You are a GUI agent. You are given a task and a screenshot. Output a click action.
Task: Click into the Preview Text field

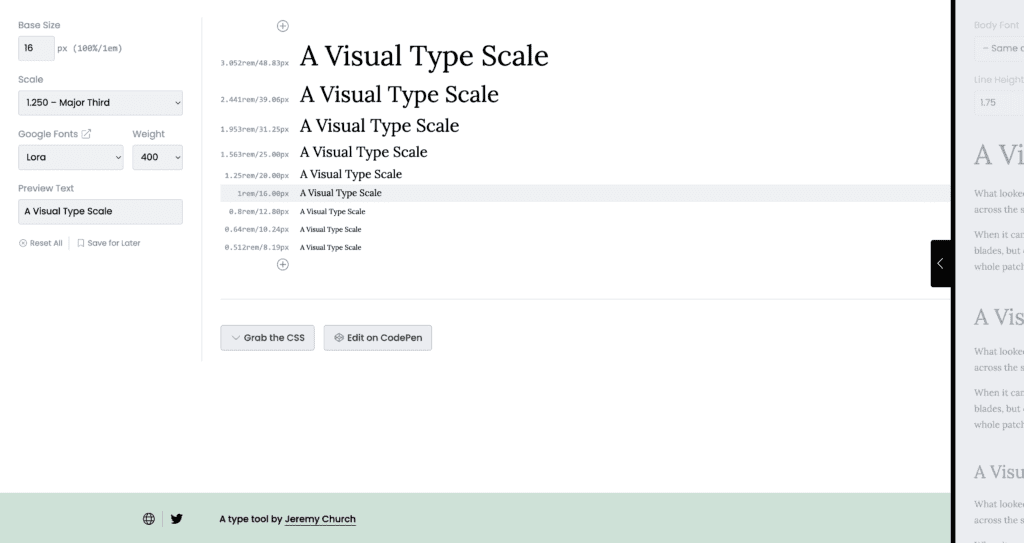tap(100, 211)
